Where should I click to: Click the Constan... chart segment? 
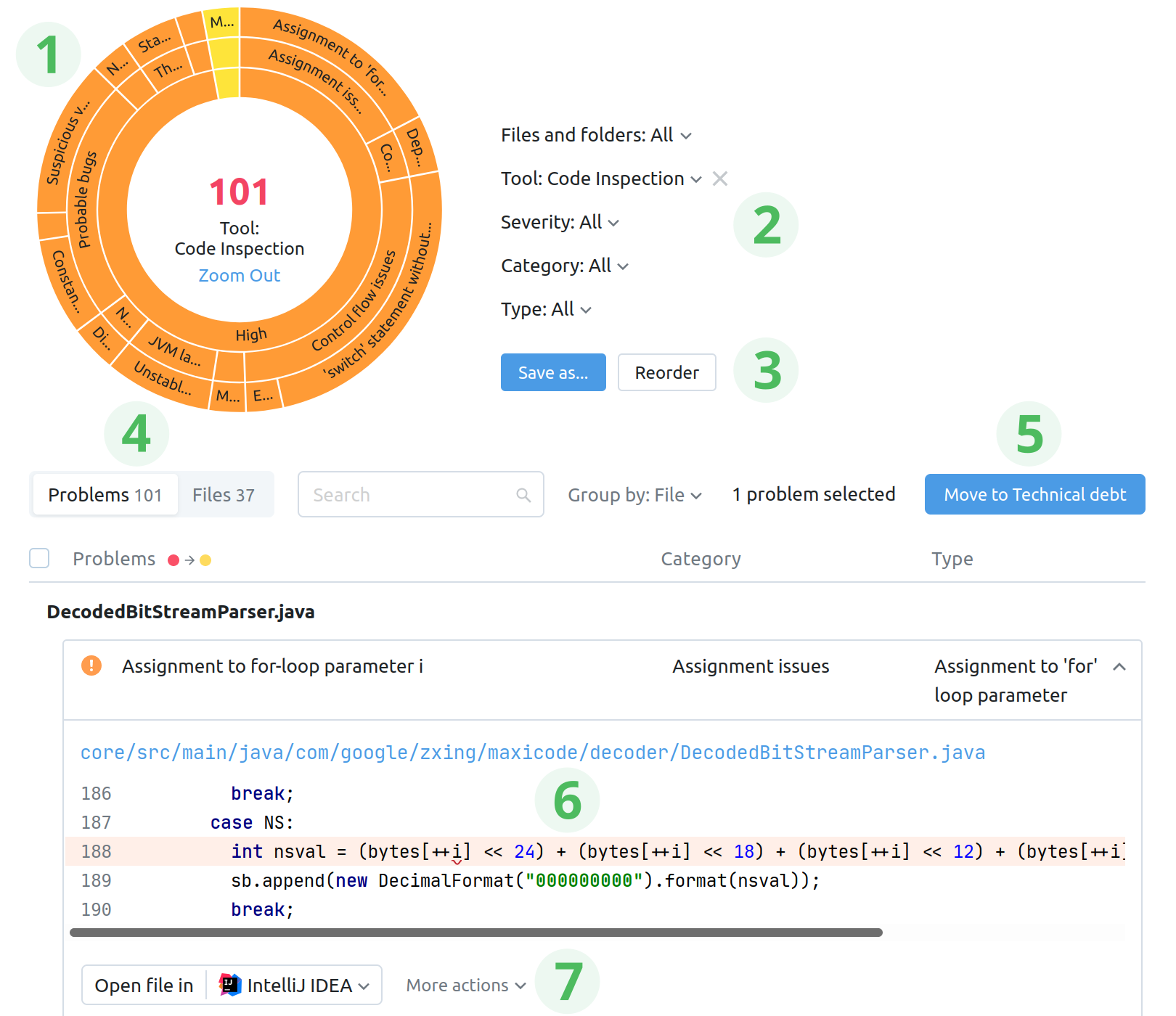click(66, 282)
